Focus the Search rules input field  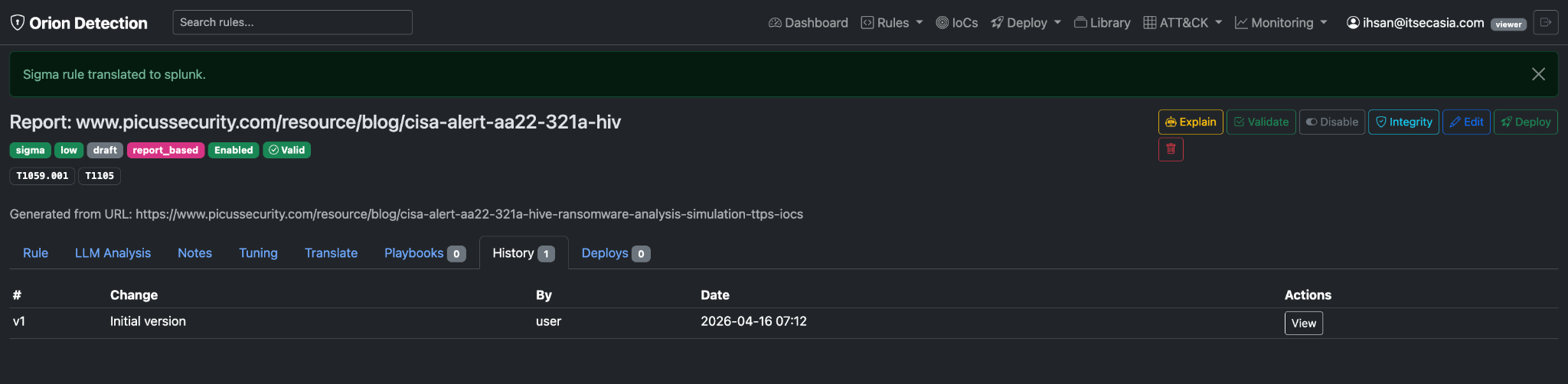pyautogui.click(x=292, y=22)
